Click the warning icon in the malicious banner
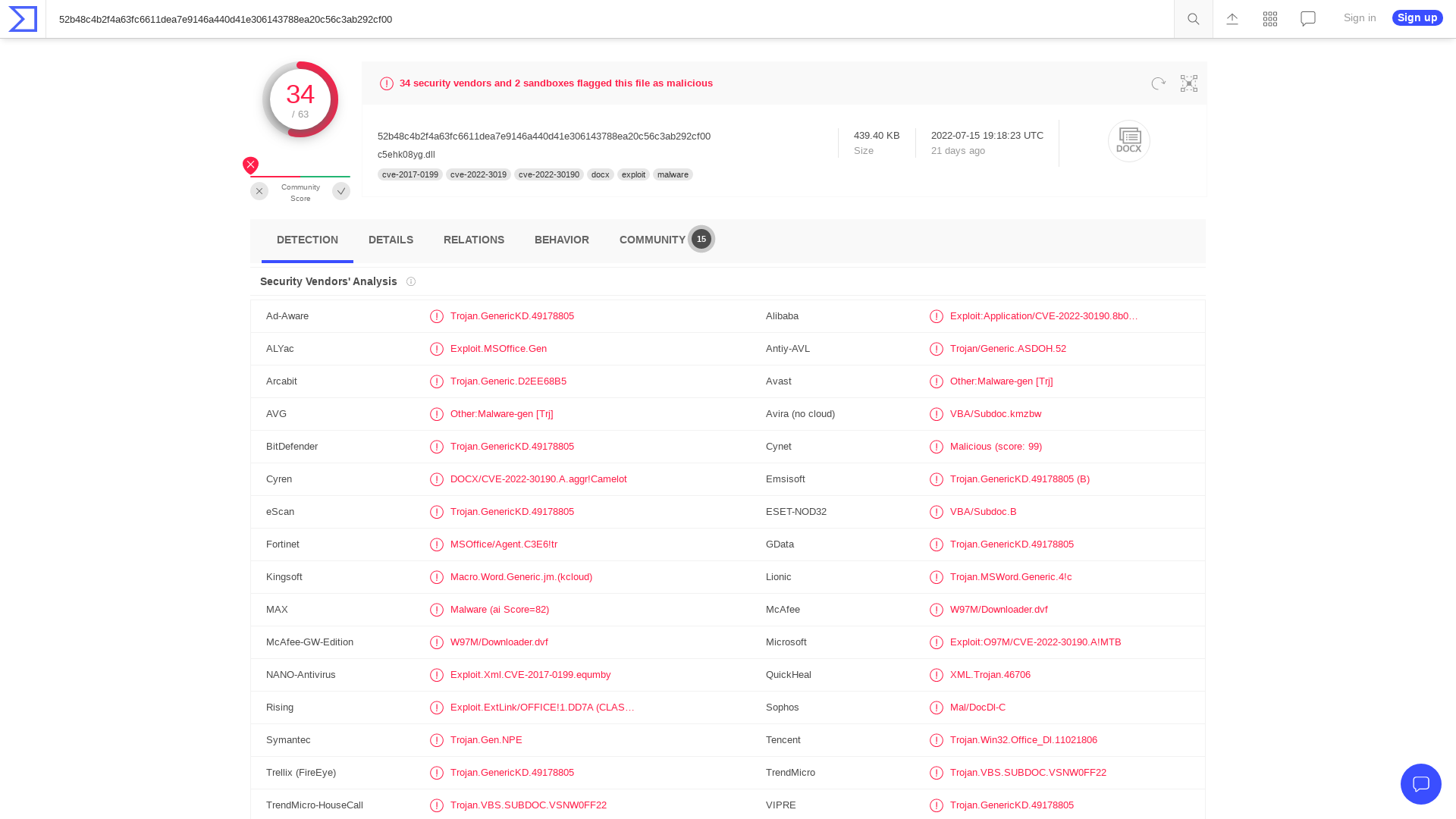The image size is (1456, 819). [x=387, y=83]
